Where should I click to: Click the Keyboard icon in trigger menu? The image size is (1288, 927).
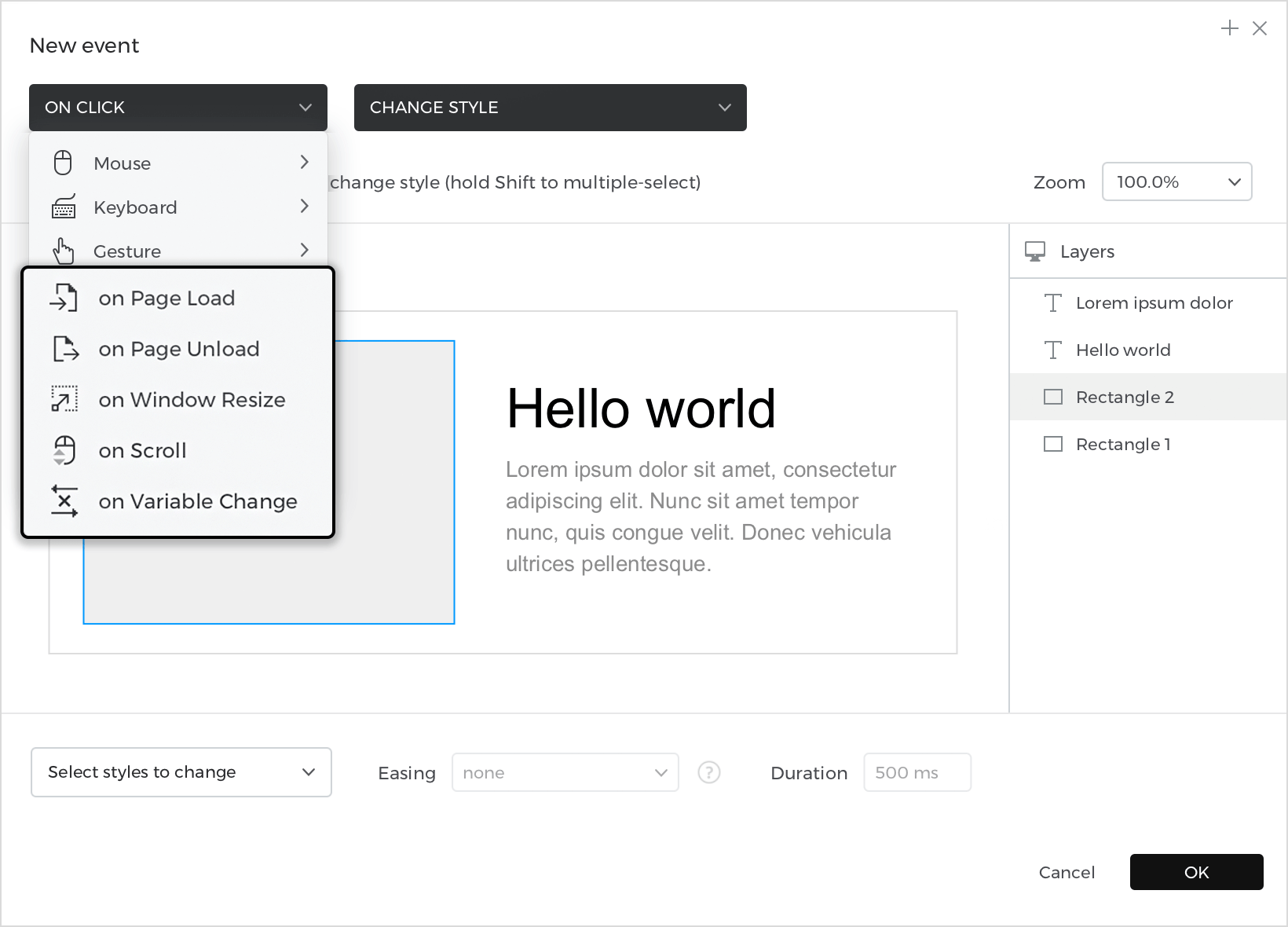click(x=64, y=207)
